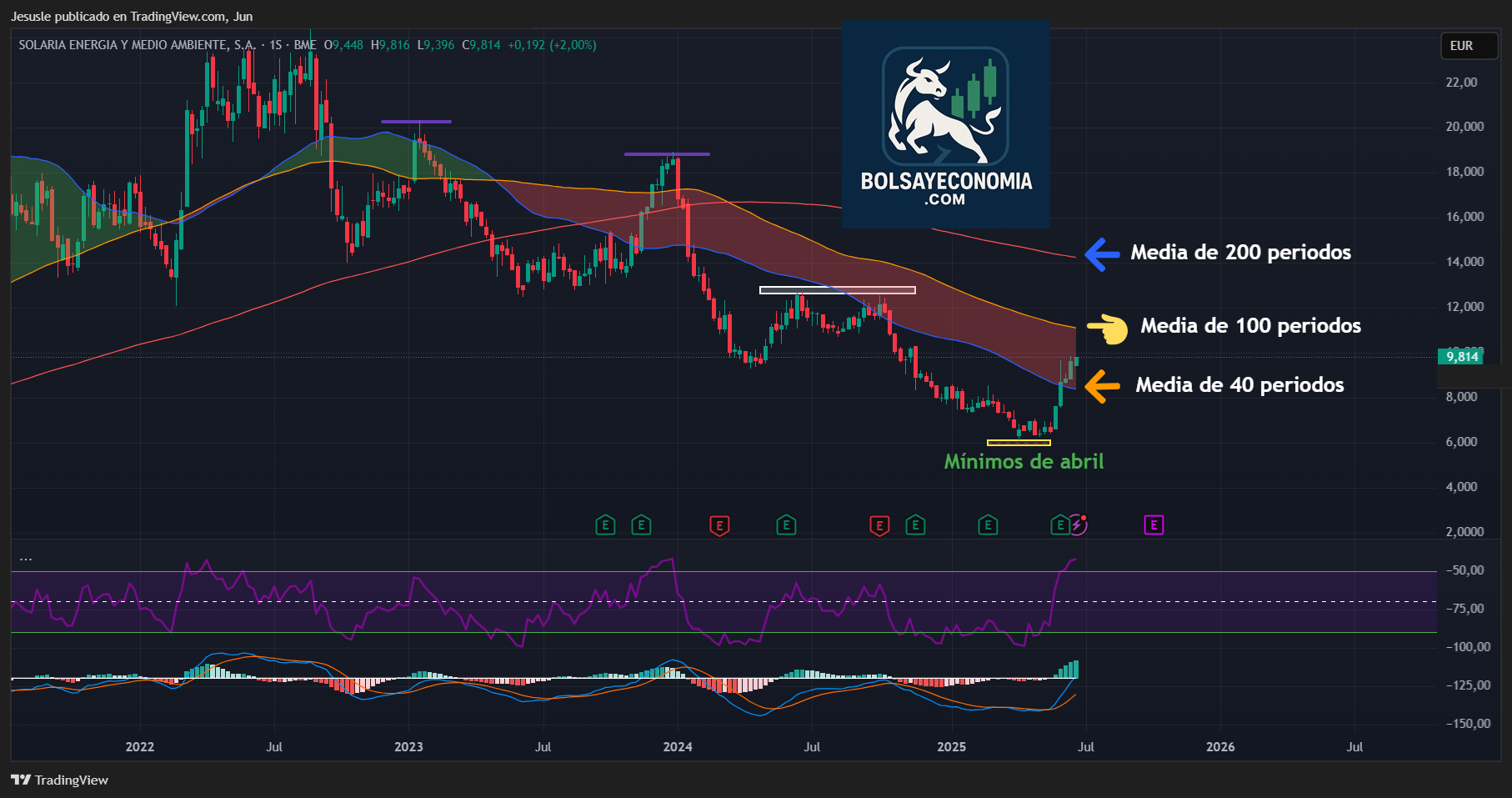The height and width of the screenshot is (798, 1512).
Task: Click Jul label between 2023 and 2024
Action: 543,747
